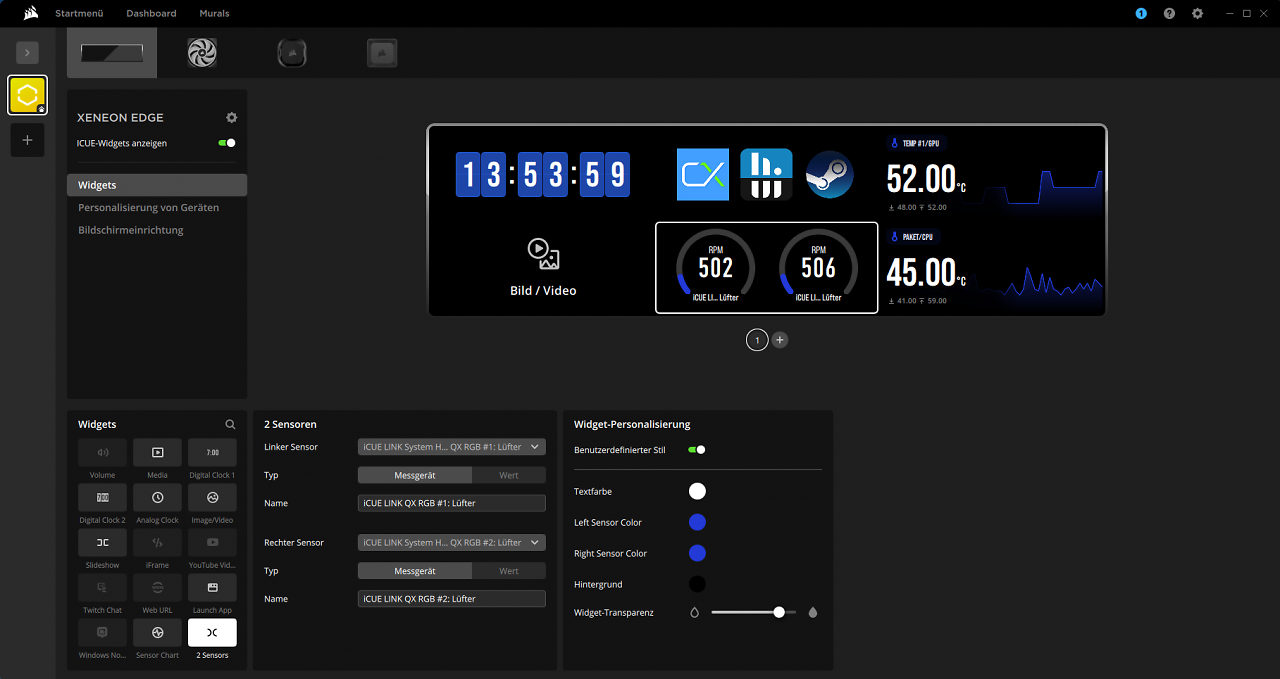The width and height of the screenshot is (1280, 679).
Task: Pick the Left Sensor Color swatch
Action: pyautogui.click(x=697, y=522)
